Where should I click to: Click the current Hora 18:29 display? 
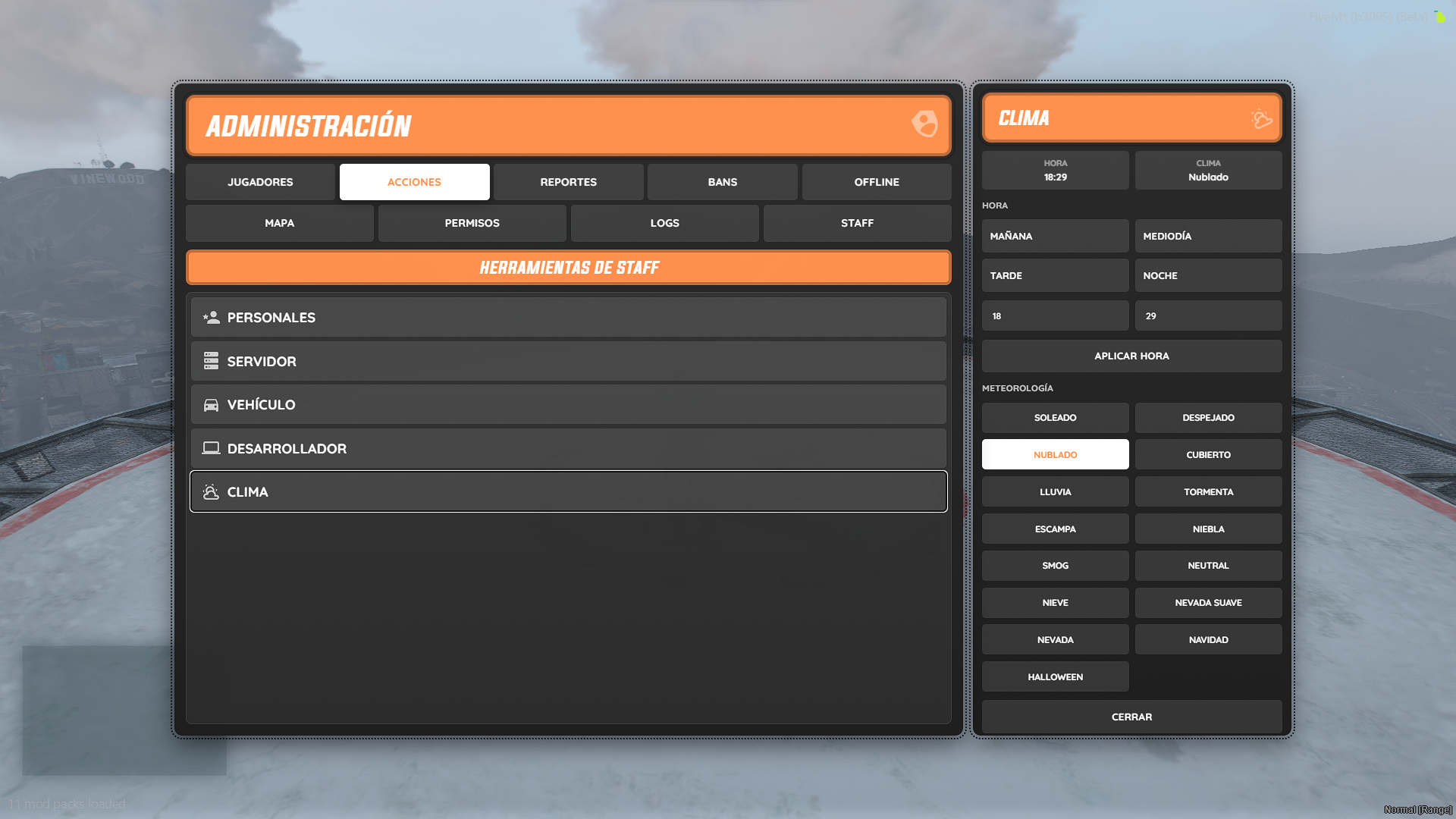coord(1055,170)
